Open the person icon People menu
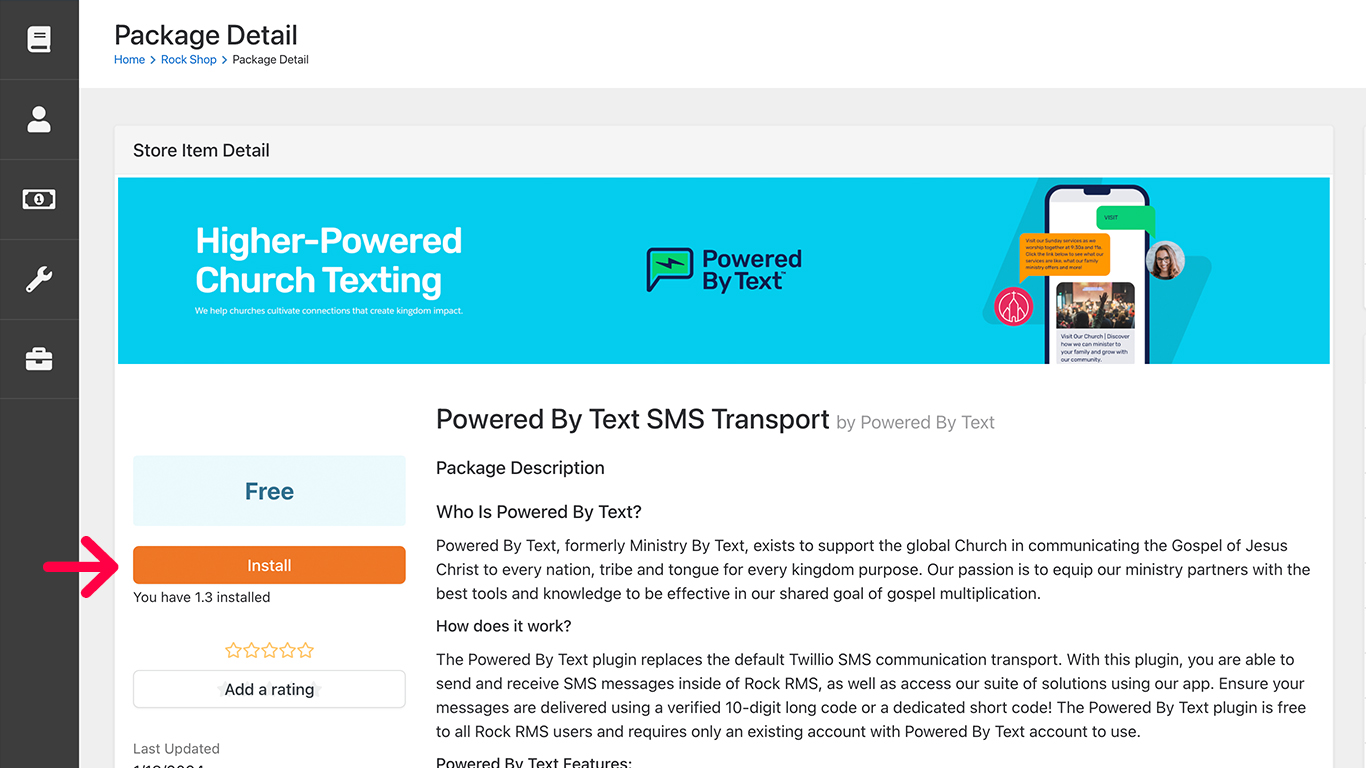This screenshot has height=768, width=1366. coord(39,120)
